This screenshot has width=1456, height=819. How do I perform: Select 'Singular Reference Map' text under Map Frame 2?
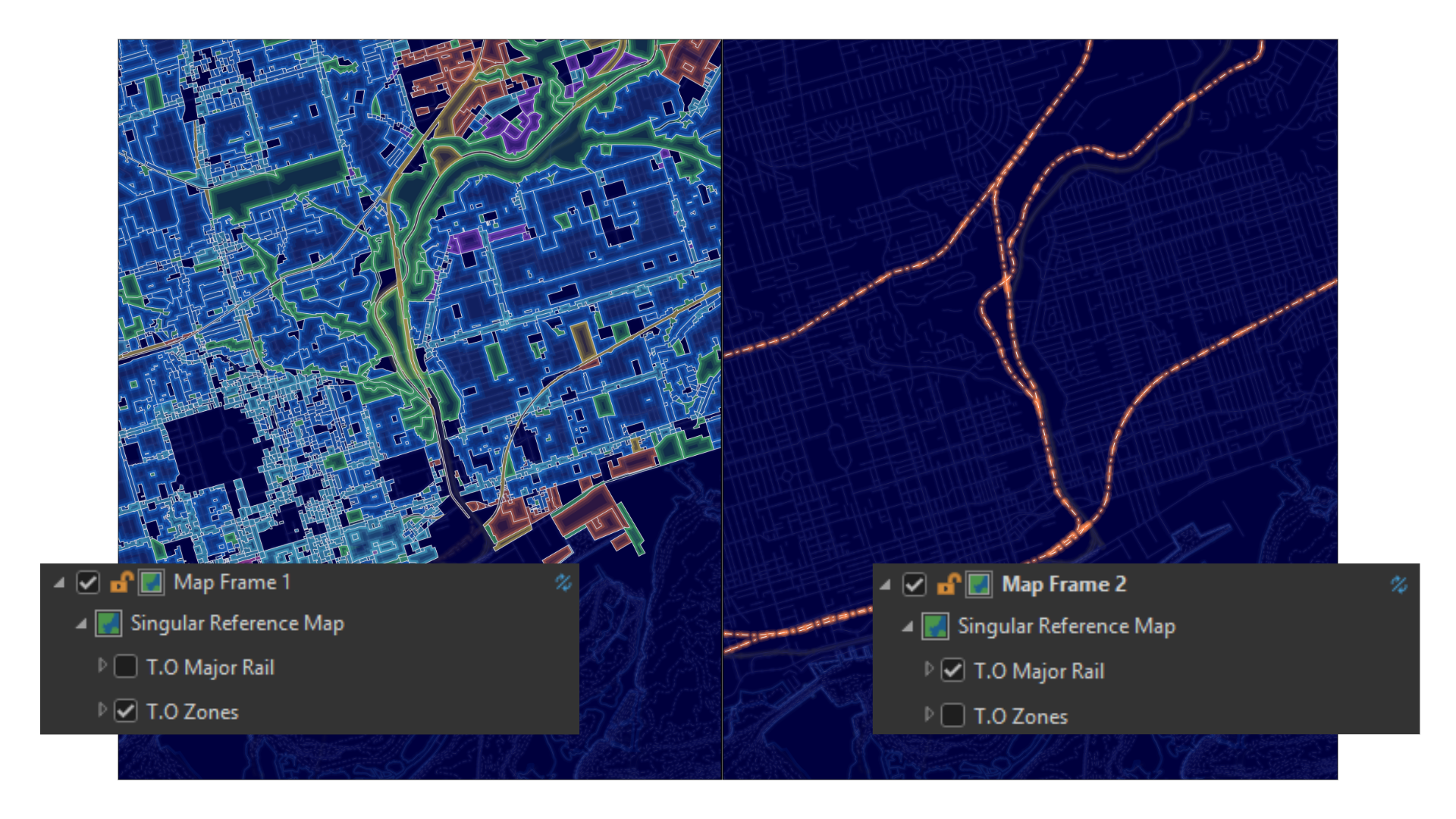[x=1066, y=626]
